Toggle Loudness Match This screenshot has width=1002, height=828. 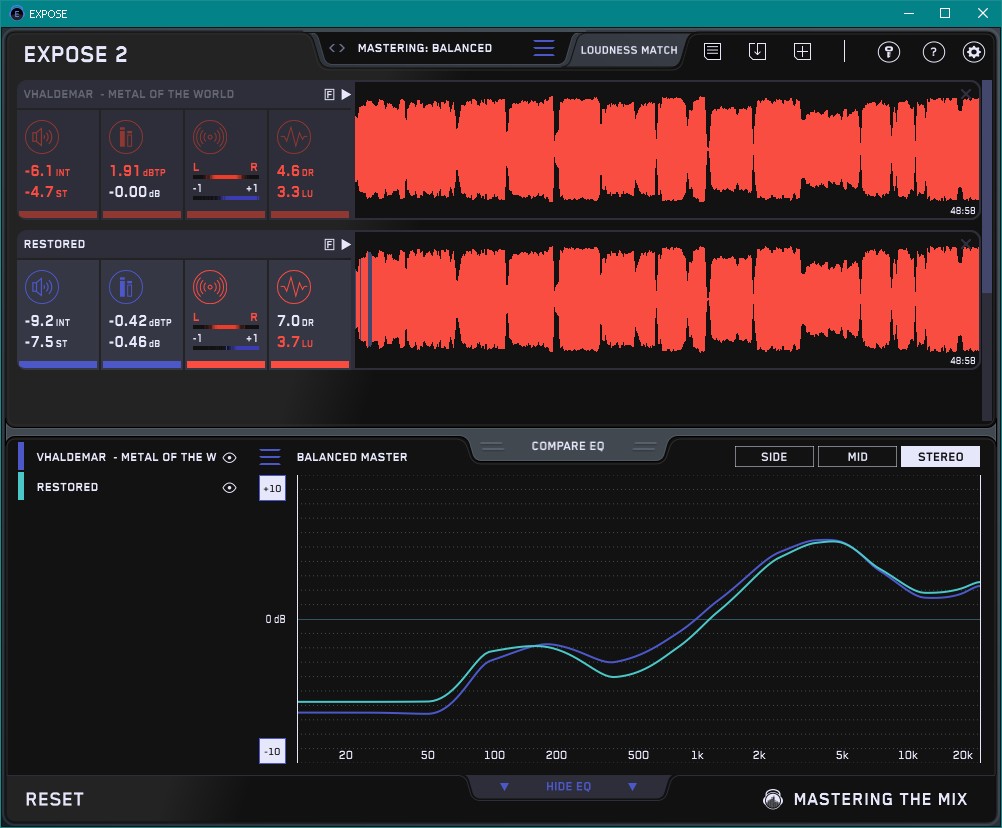tap(629, 49)
